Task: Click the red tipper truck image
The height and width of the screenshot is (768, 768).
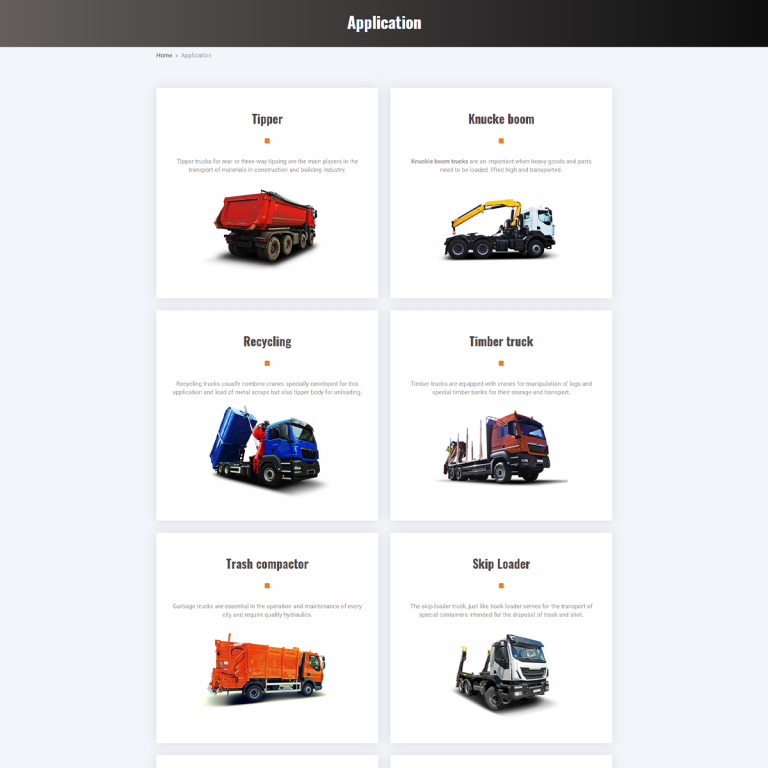Action: [x=266, y=227]
